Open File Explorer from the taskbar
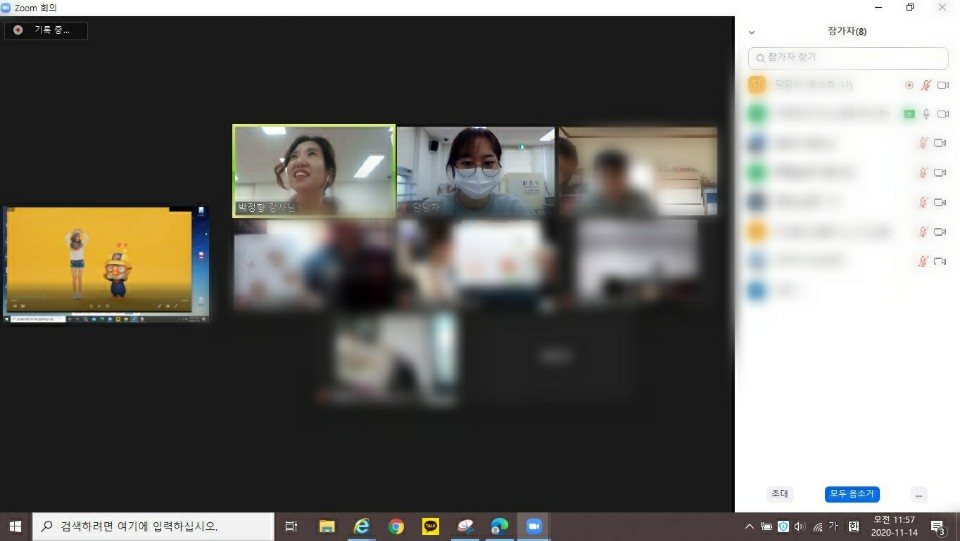The height and width of the screenshot is (541, 960). point(327,526)
